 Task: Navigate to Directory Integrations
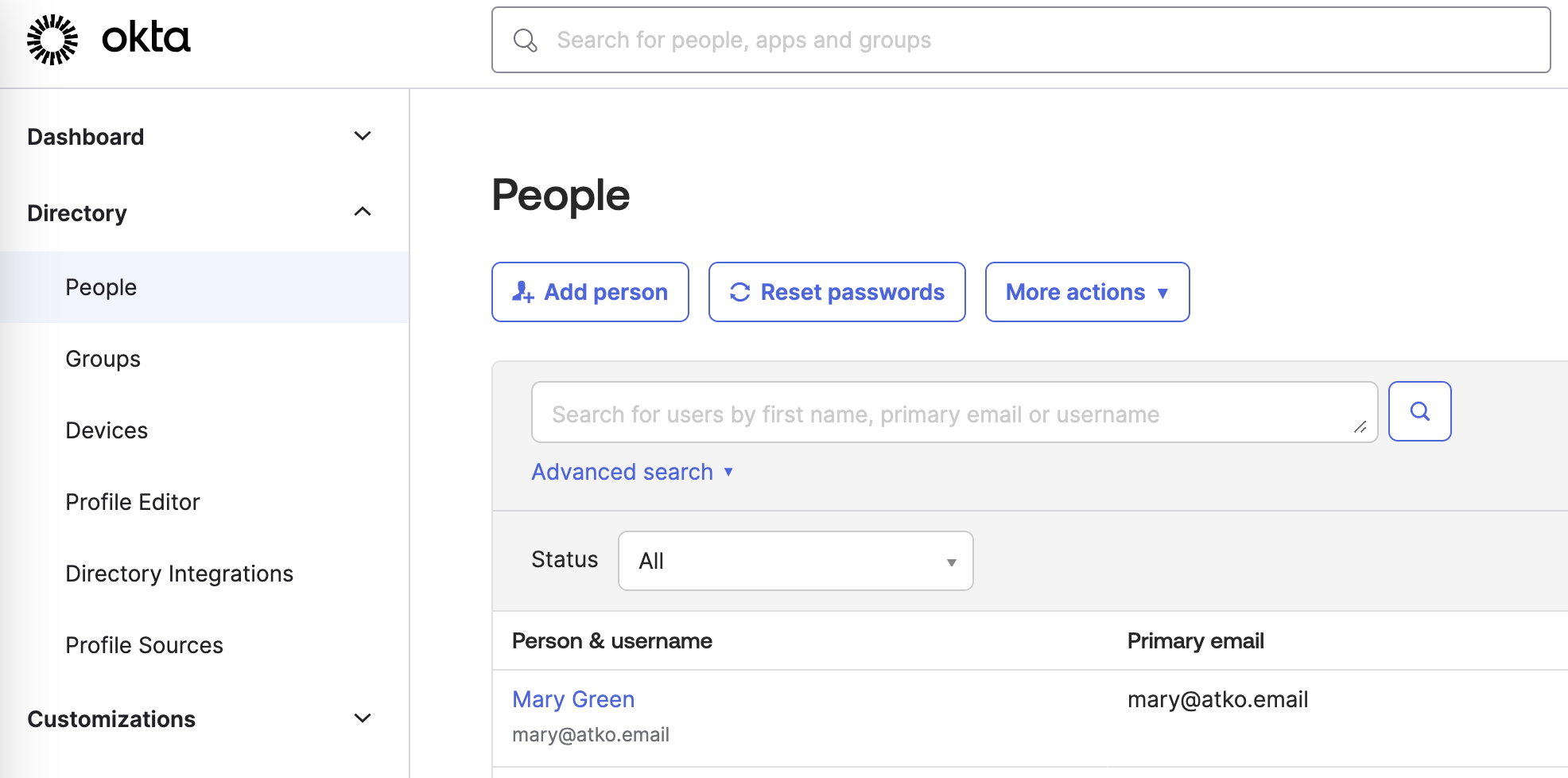(179, 574)
